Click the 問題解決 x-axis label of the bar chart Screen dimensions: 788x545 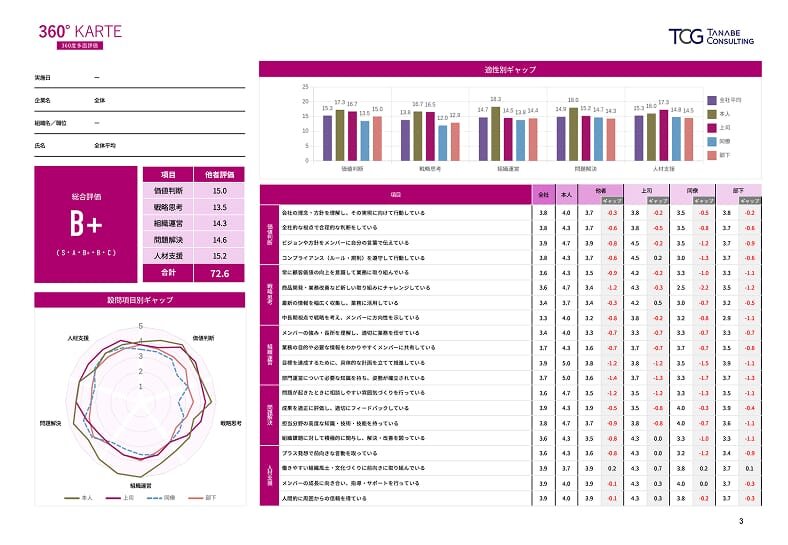pos(585,169)
